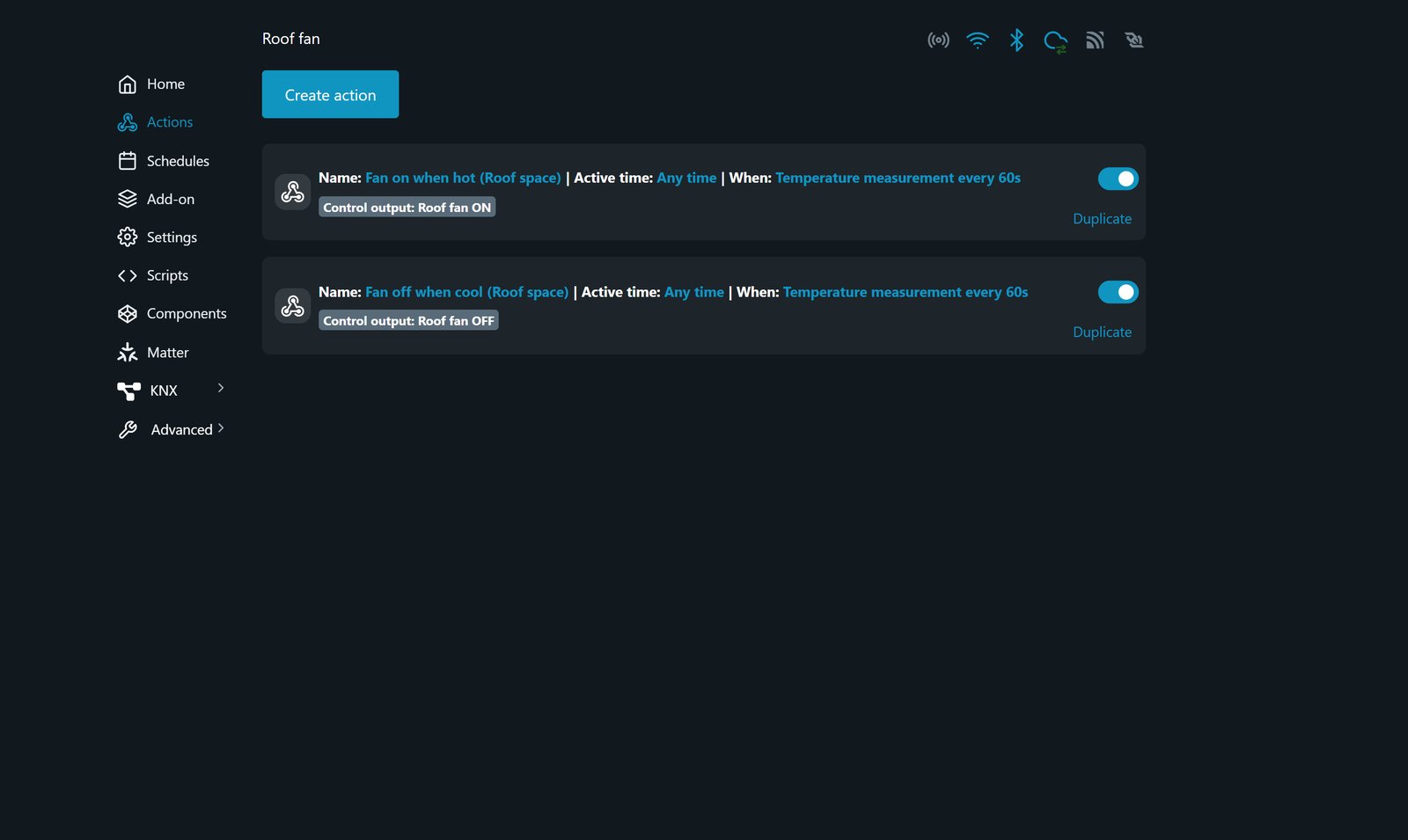This screenshot has width=1408, height=840.
Task: Open the Schedules menu item
Action: click(x=179, y=161)
